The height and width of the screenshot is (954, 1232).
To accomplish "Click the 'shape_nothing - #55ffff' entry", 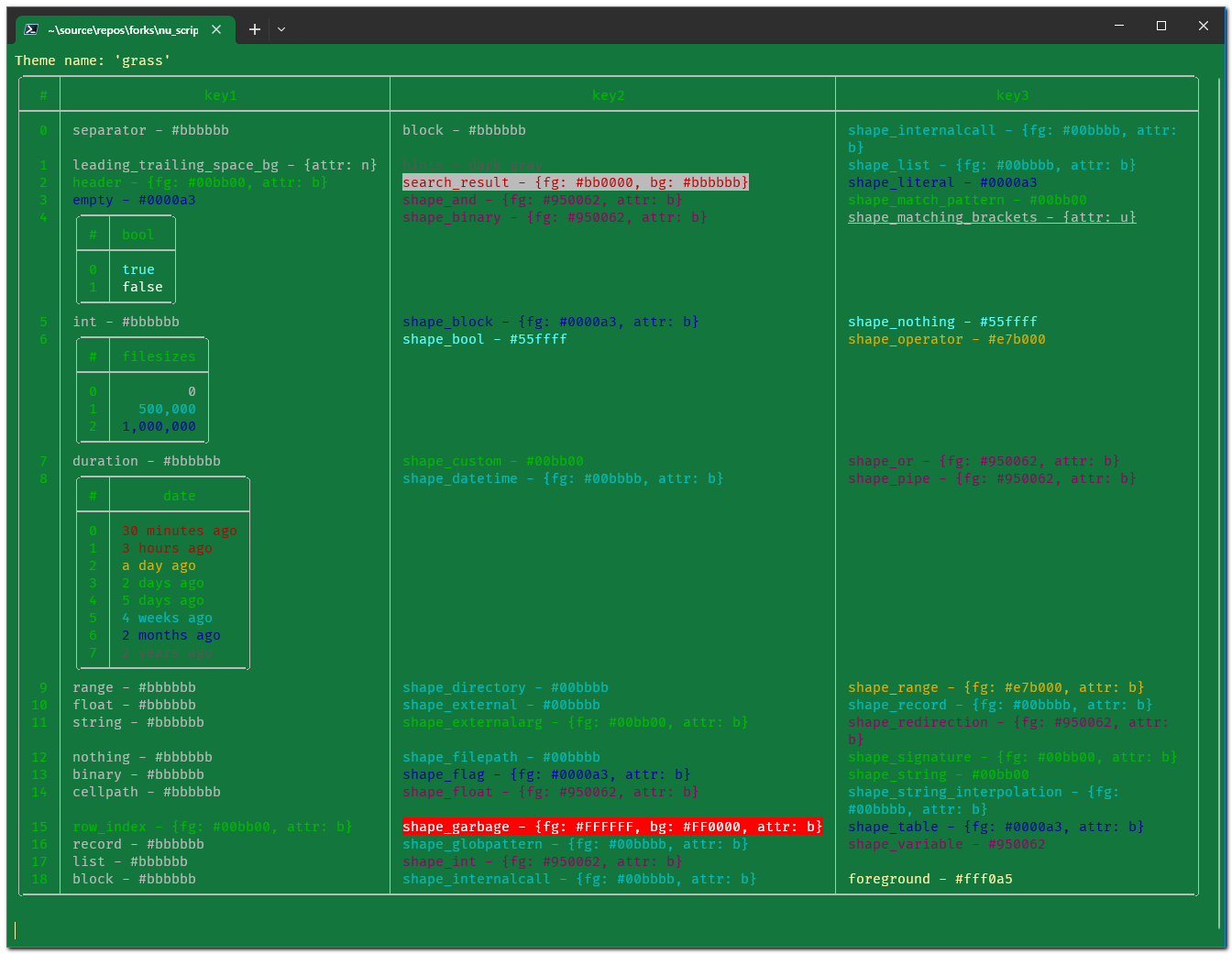I will (x=942, y=322).
